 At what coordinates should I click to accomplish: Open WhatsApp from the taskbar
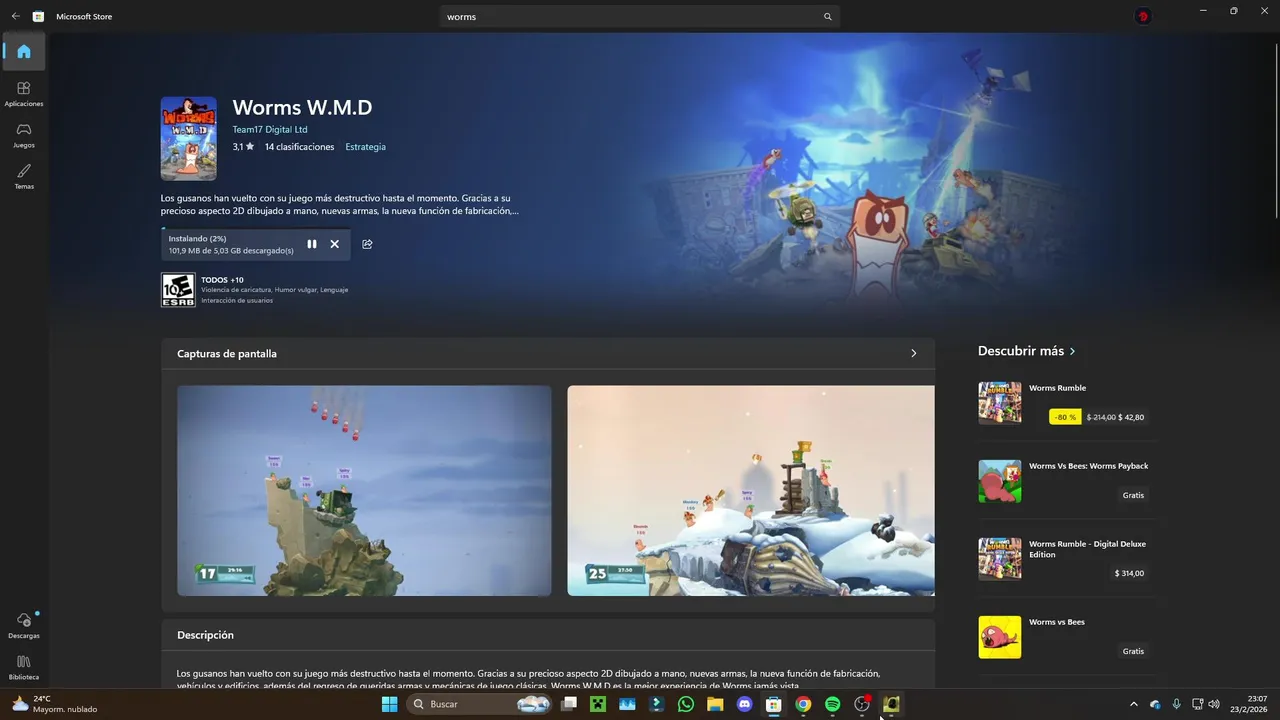click(x=685, y=704)
